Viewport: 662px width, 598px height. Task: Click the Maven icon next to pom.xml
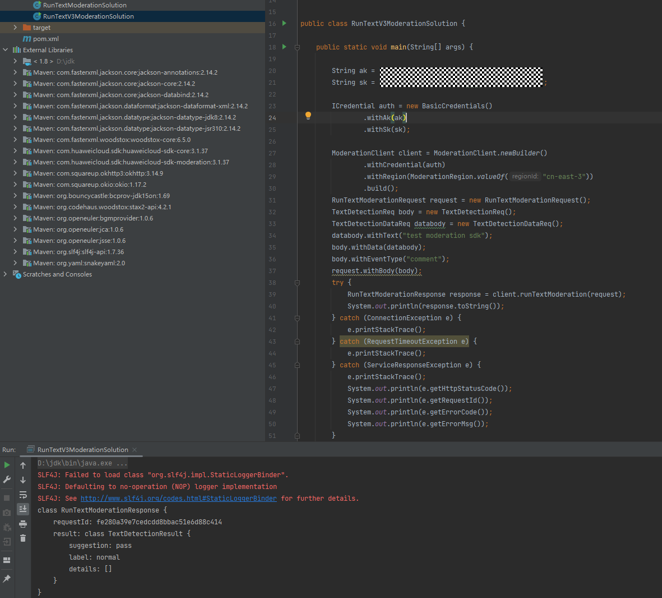(x=27, y=38)
